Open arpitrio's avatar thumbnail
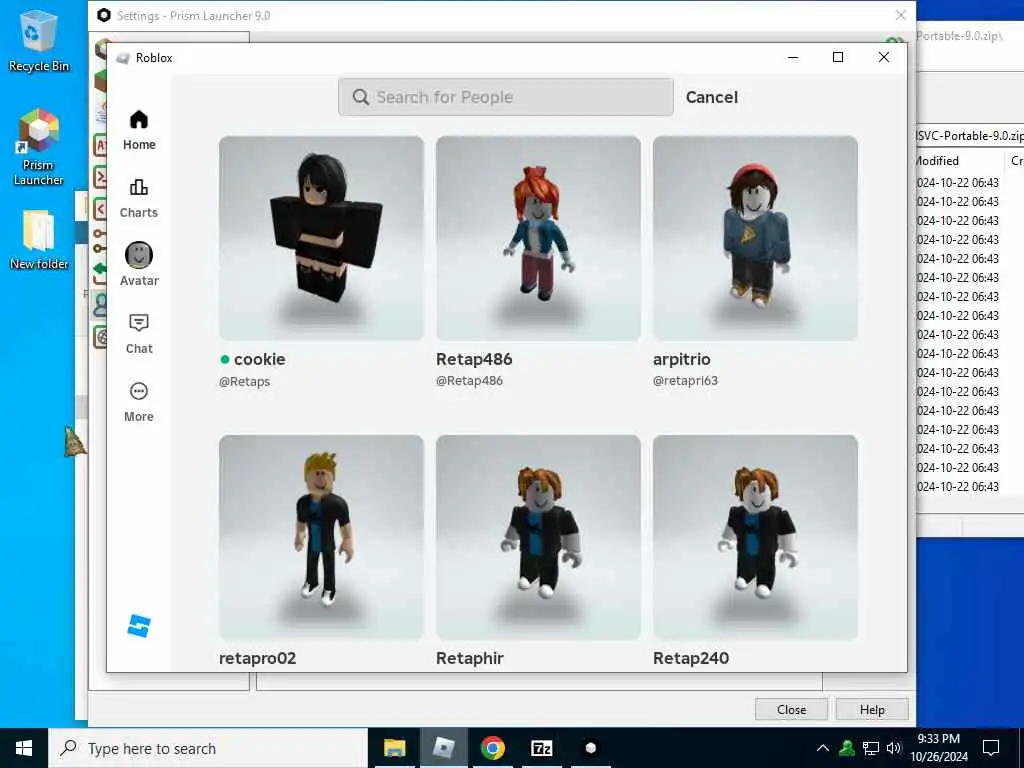This screenshot has height=768, width=1024. point(755,238)
